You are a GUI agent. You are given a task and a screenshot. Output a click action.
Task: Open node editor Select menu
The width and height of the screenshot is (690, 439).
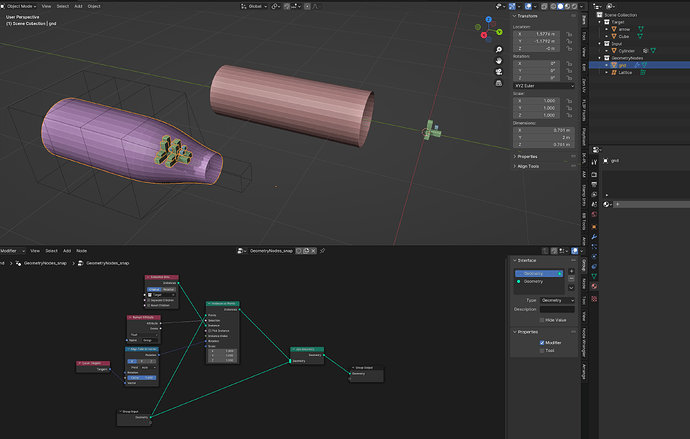point(51,251)
